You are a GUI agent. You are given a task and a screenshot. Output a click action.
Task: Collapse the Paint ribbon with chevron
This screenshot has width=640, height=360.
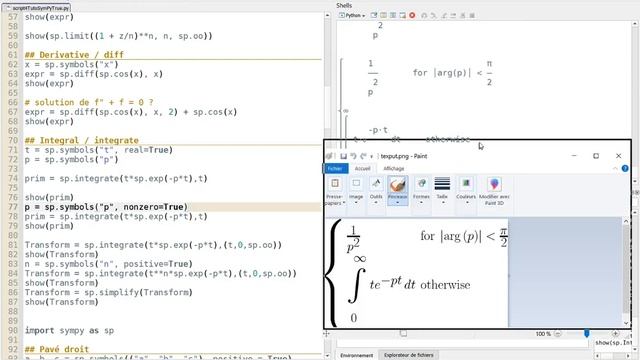(x=615, y=169)
